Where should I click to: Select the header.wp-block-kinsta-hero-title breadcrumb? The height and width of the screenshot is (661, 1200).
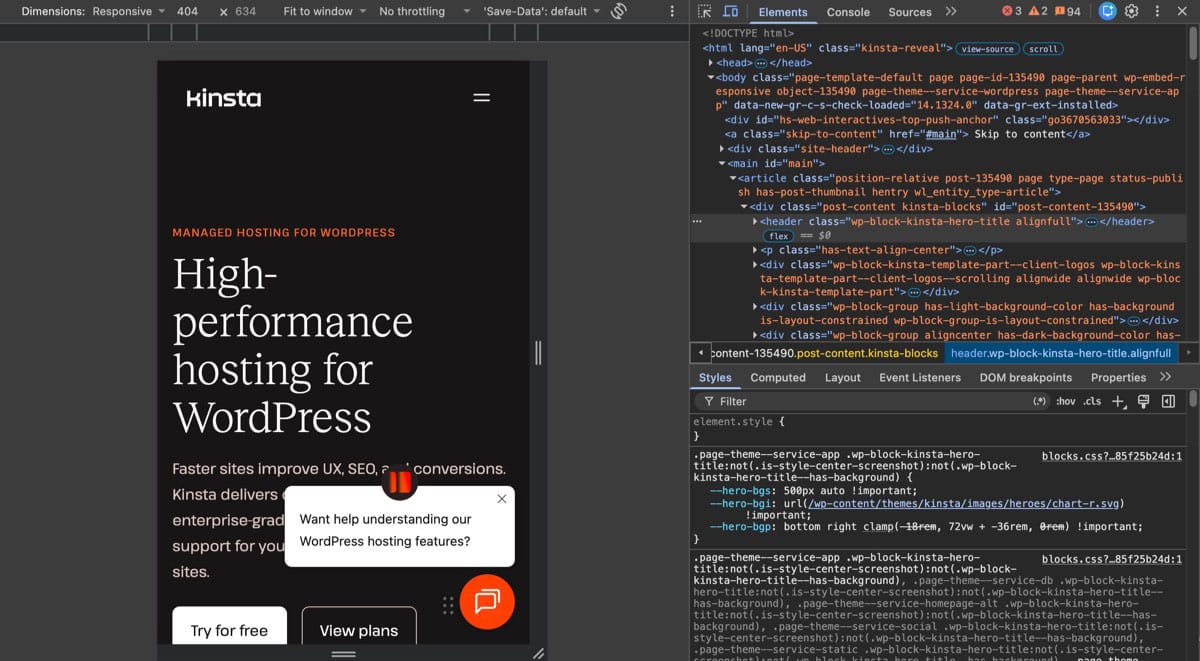click(x=1060, y=353)
